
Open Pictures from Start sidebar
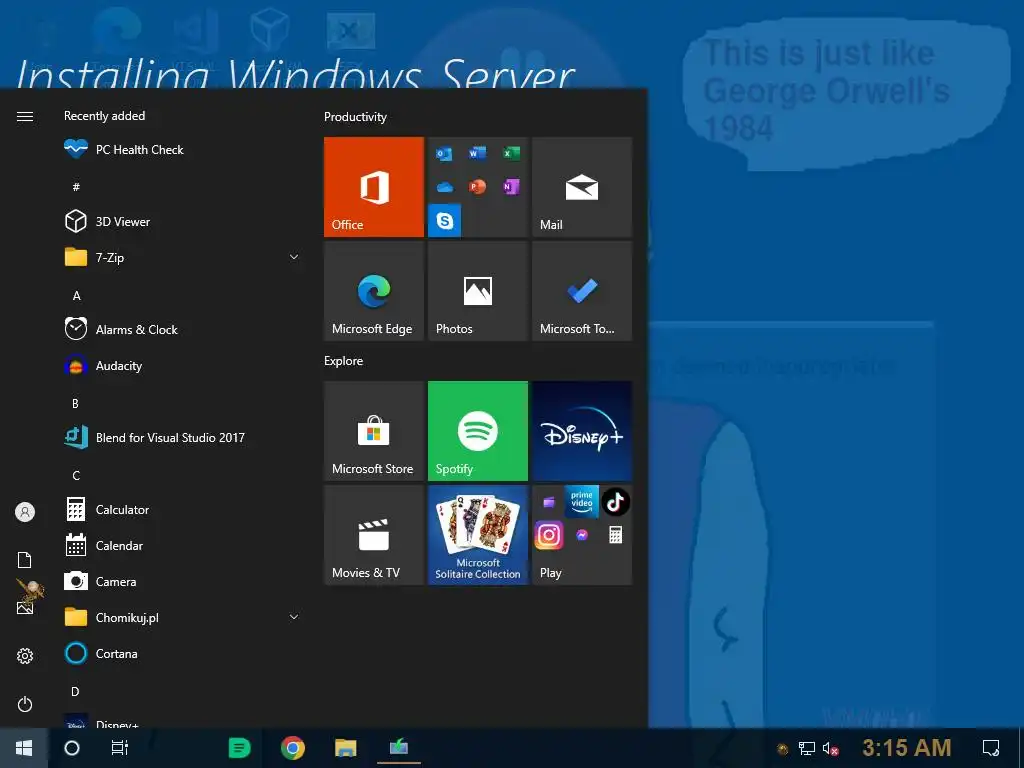pos(25,608)
